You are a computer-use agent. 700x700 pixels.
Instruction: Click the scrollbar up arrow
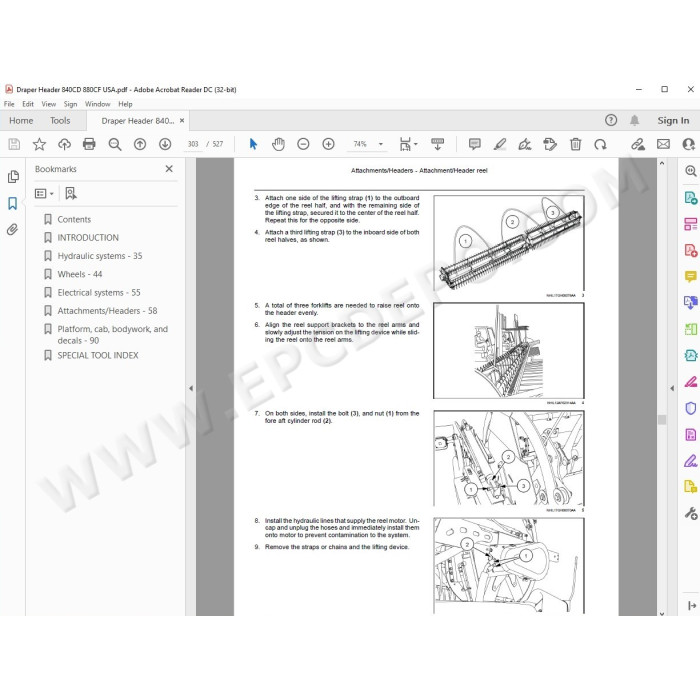(662, 163)
